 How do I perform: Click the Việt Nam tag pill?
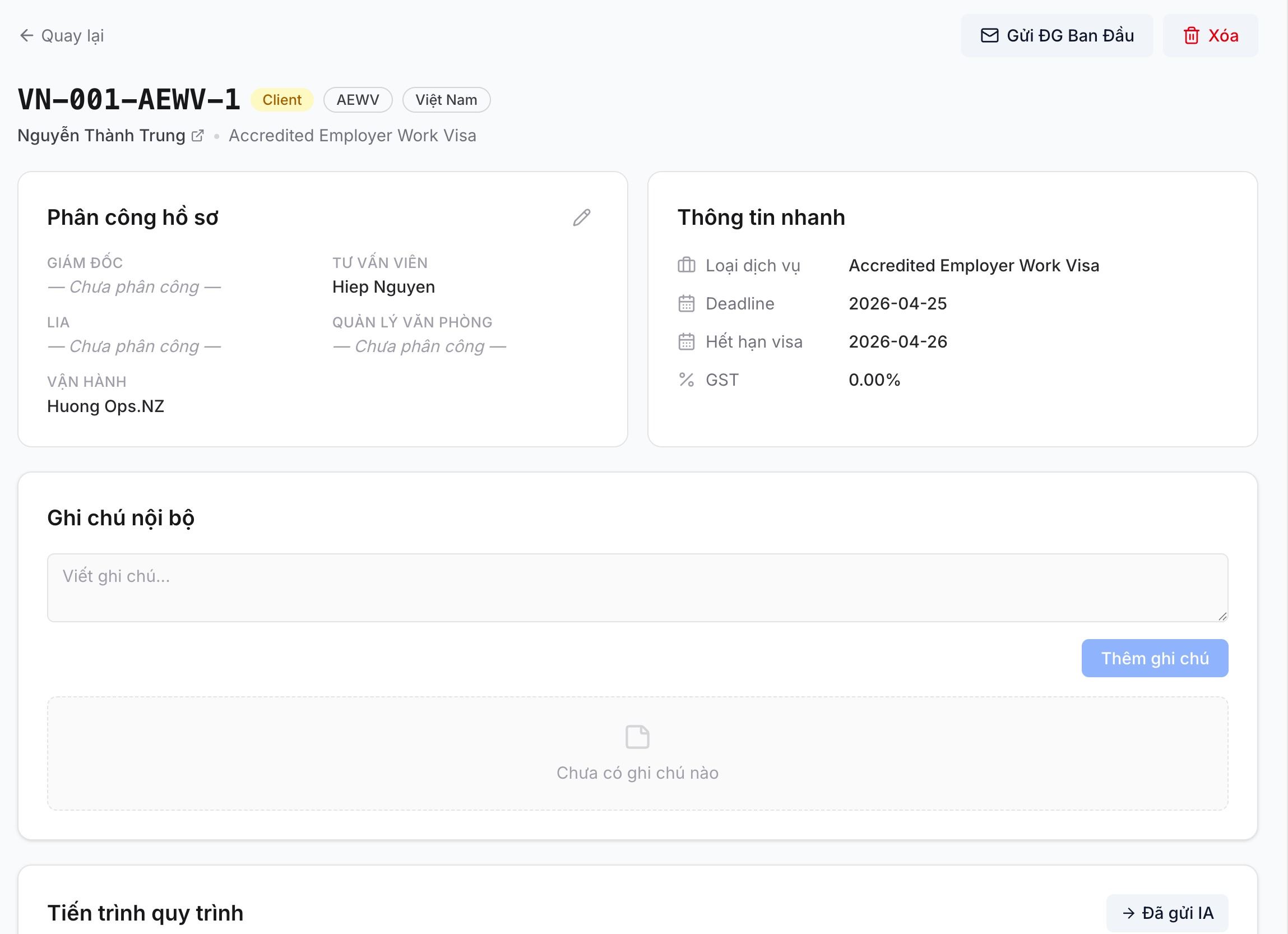[x=446, y=100]
